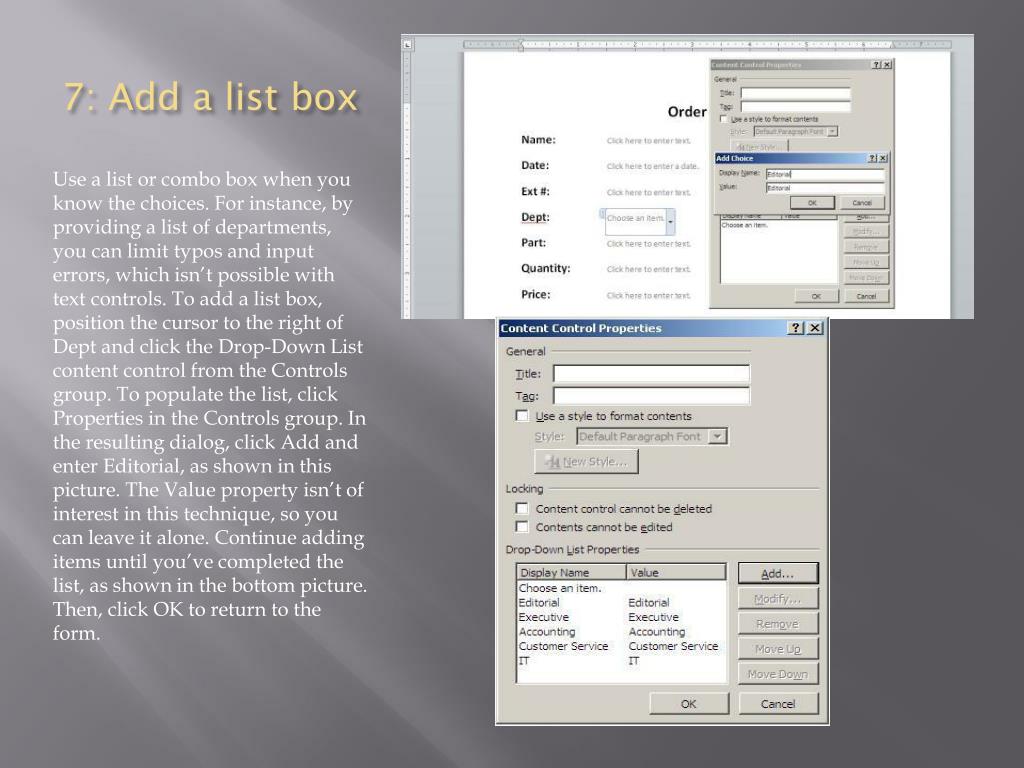Click Cancel in the Add Choice dialog
This screenshot has height=768, width=1024.
pyautogui.click(x=861, y=203)
